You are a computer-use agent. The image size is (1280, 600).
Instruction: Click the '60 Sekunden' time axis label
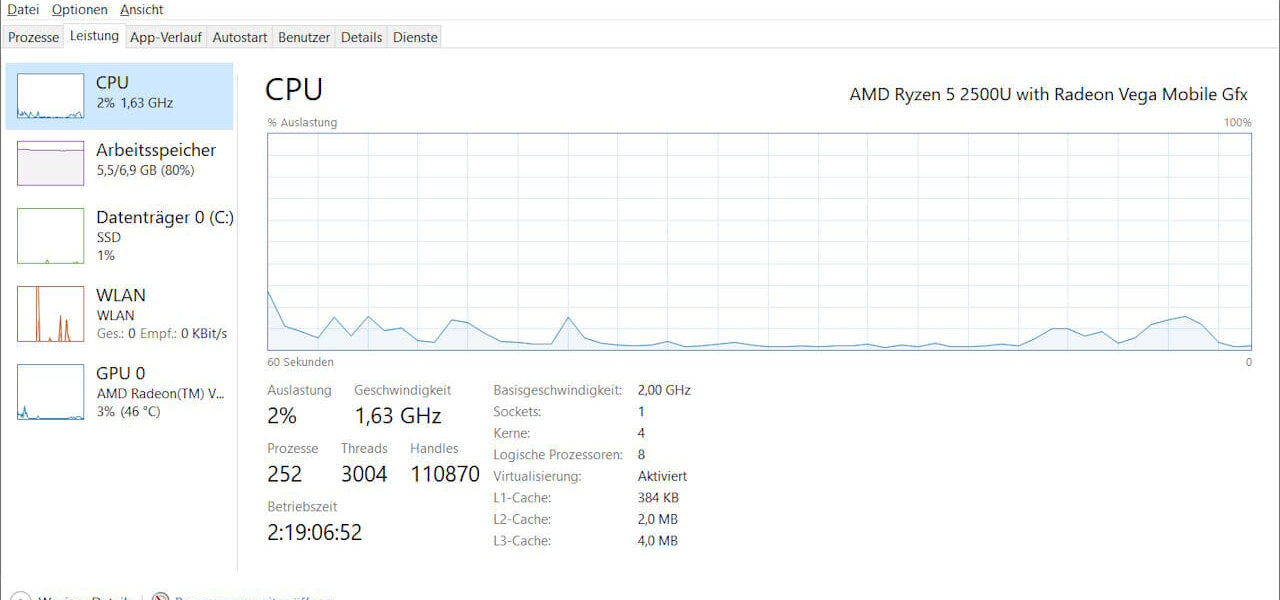pyautogui.click(x=300, y=362)
